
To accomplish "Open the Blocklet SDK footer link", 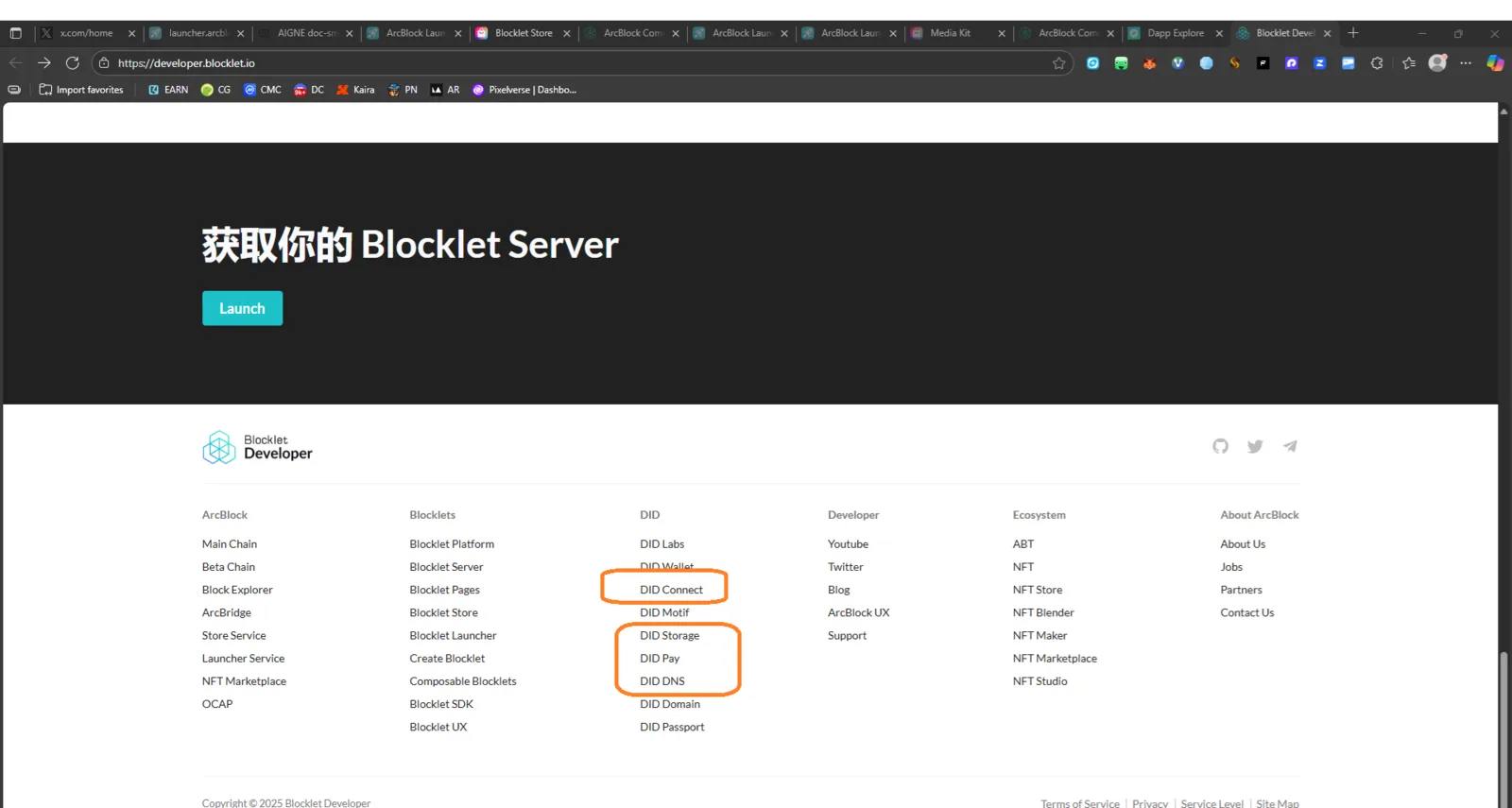I will point(441,704).
